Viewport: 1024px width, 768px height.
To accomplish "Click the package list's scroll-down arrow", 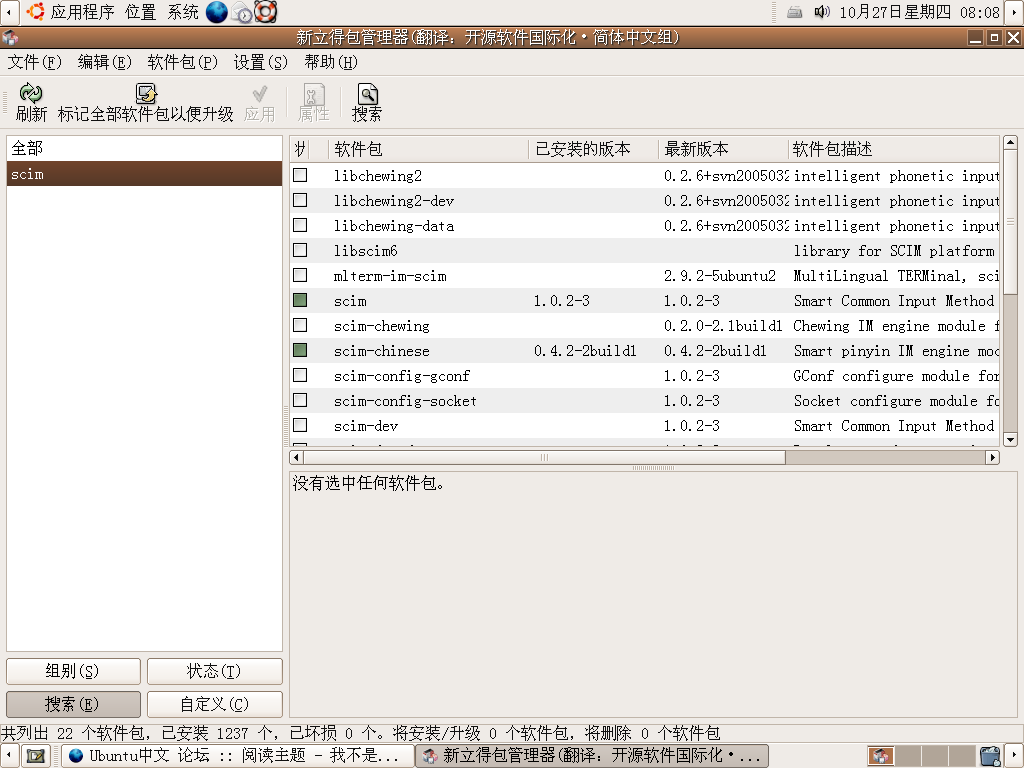I will pyautogui.click(x=1010, y=440).
